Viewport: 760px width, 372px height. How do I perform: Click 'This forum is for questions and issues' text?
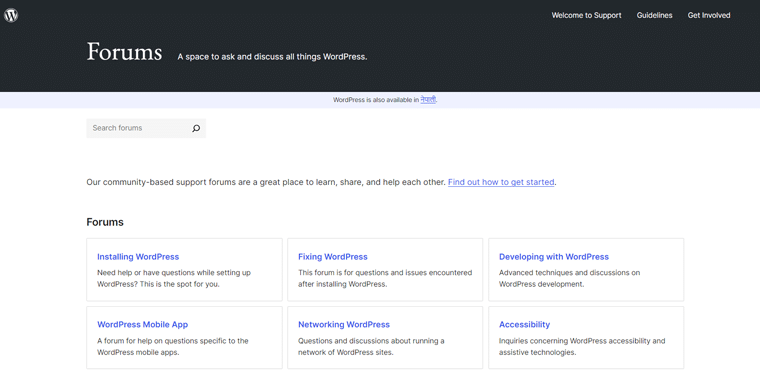pyautogui.click(x=385, y=278)
